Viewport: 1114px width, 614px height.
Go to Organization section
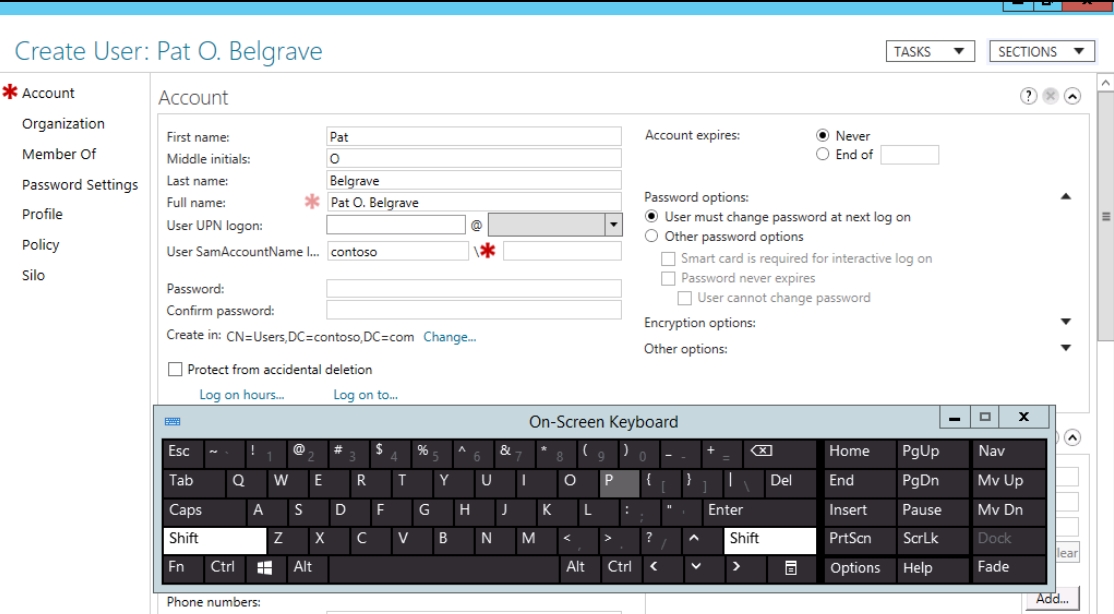point(63,124)
